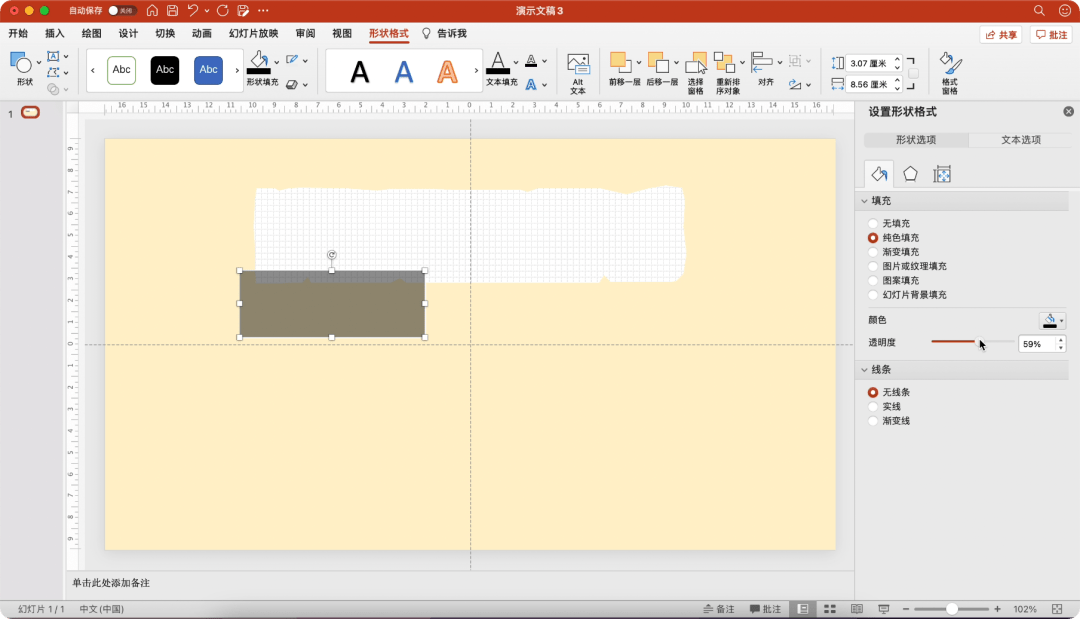The height and width of the screenshot is (619, 1080).
Task: Click the 共享 share button
Action: click(x=1001, y=34)
